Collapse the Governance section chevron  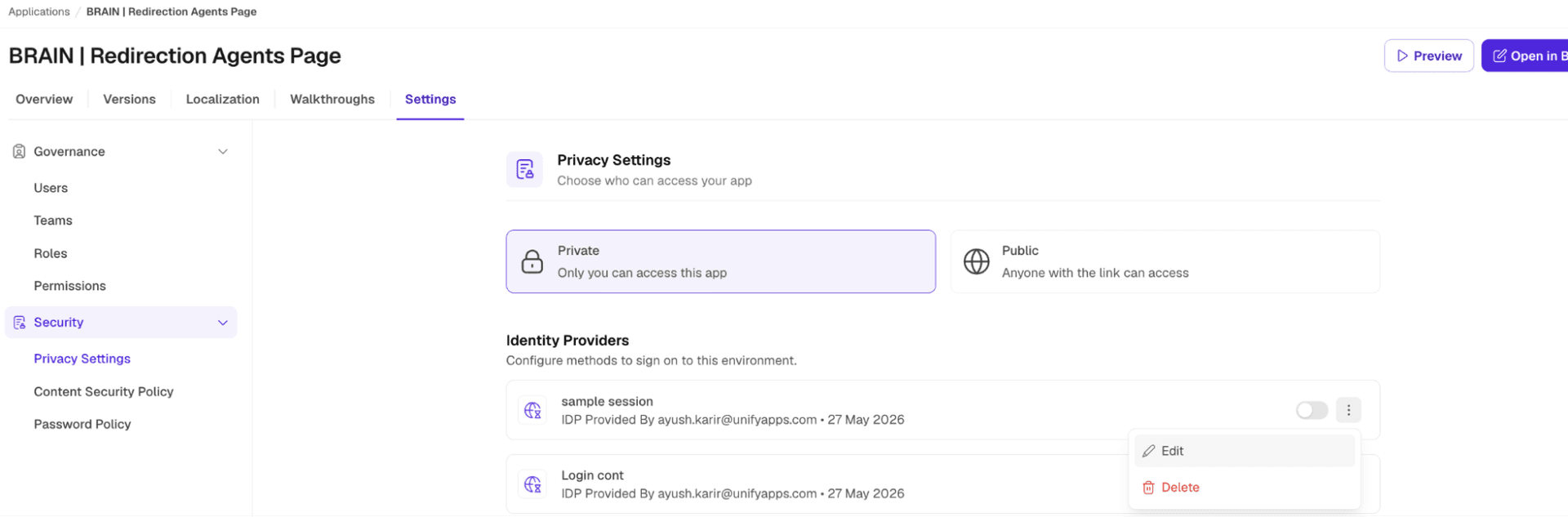point(223,152)
